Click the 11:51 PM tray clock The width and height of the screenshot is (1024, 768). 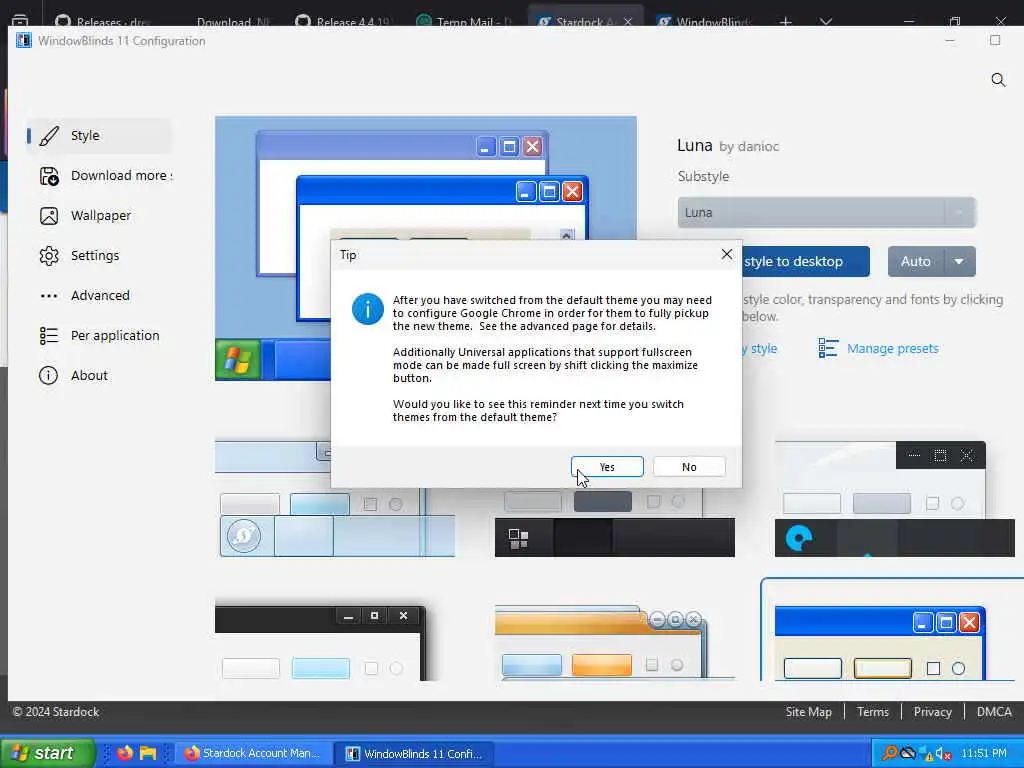pyautogui.click(x=984, y=753)
